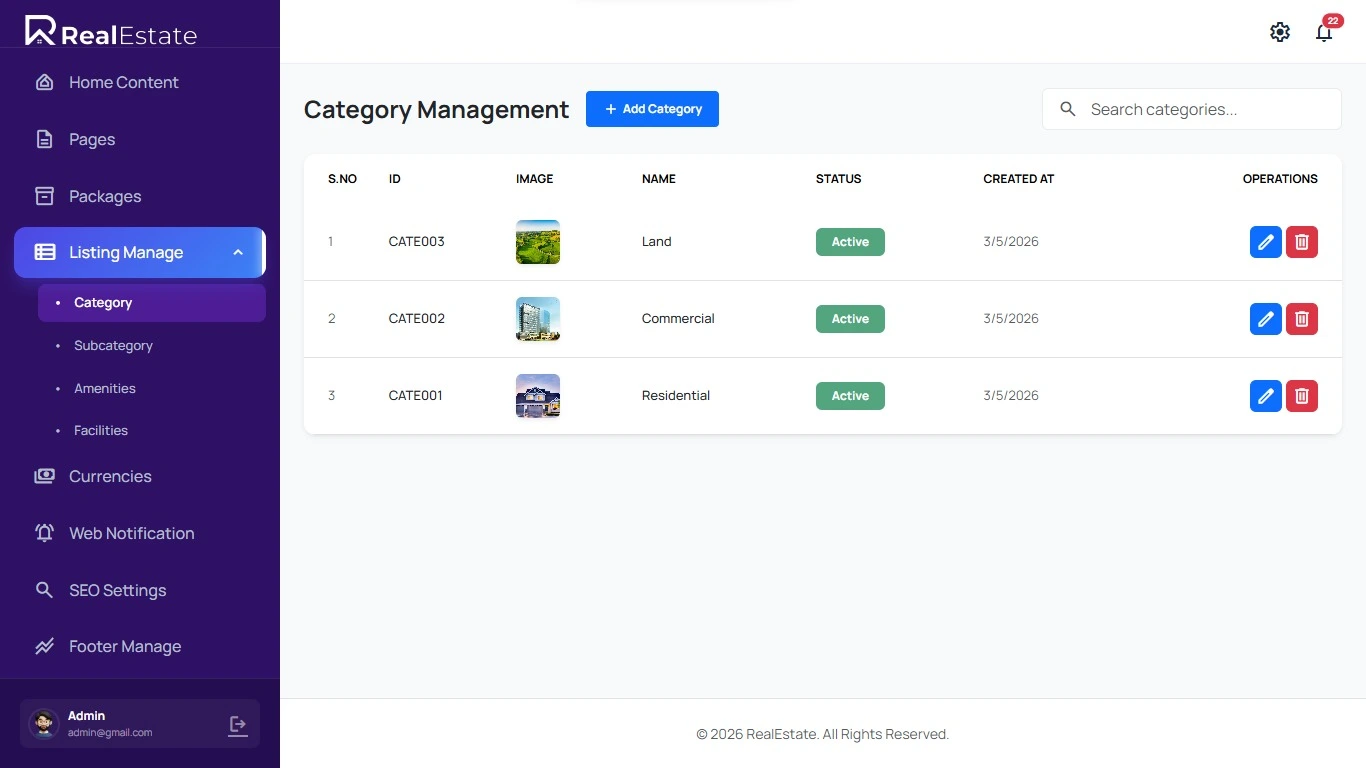
Task: Toggle the Active status of Commercial
Action: click(x=850, y=319)
